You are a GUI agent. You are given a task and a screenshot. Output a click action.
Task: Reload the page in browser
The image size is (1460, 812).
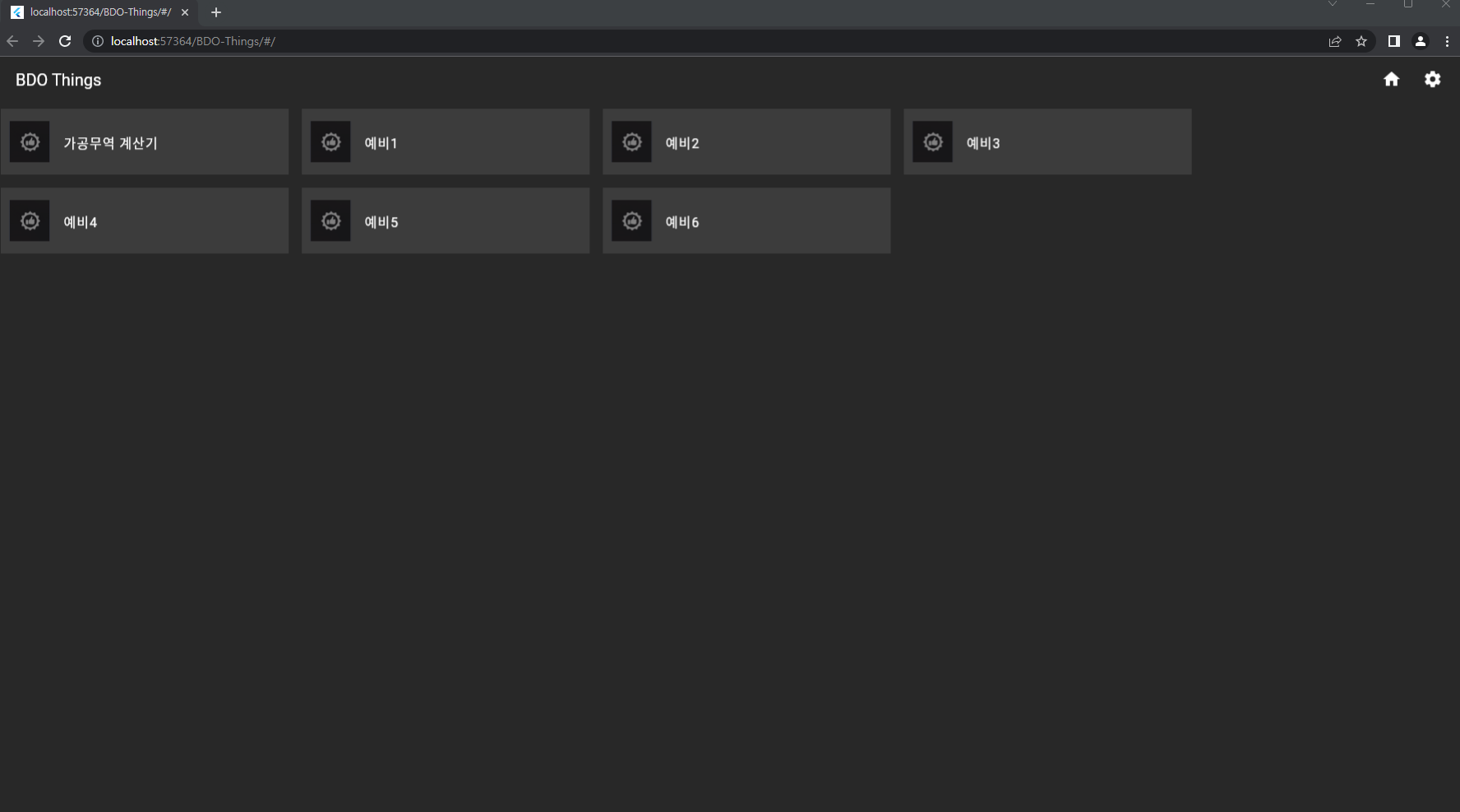[65, 41]
